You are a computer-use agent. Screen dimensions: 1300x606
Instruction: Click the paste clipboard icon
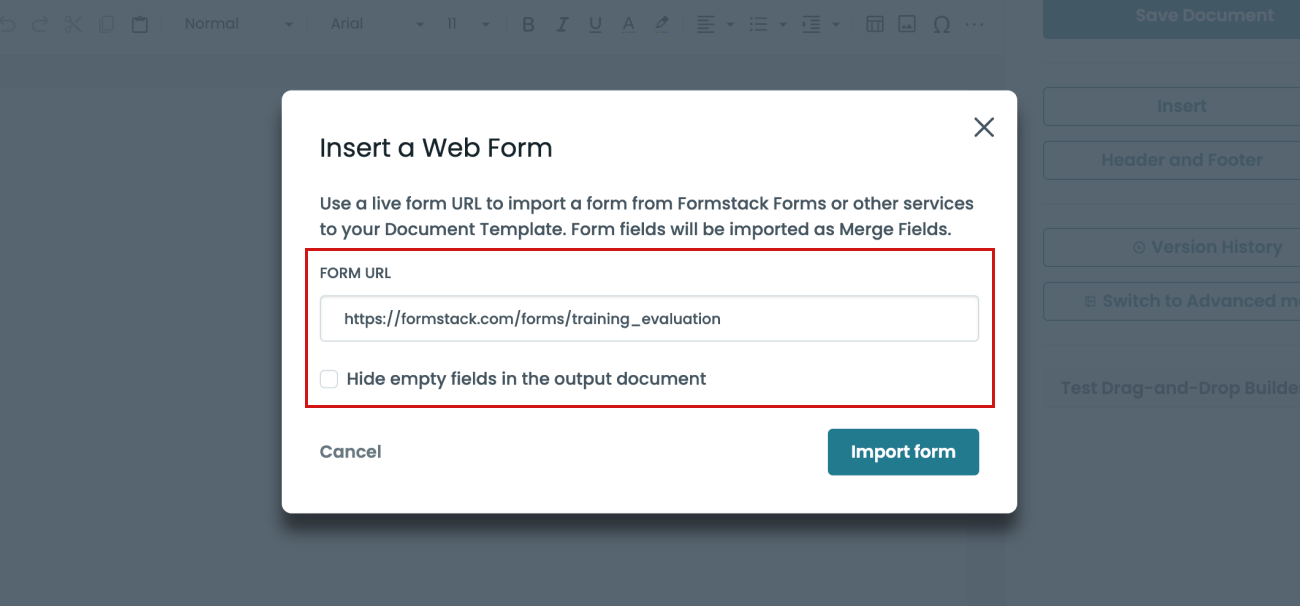[x=140, y=25]
